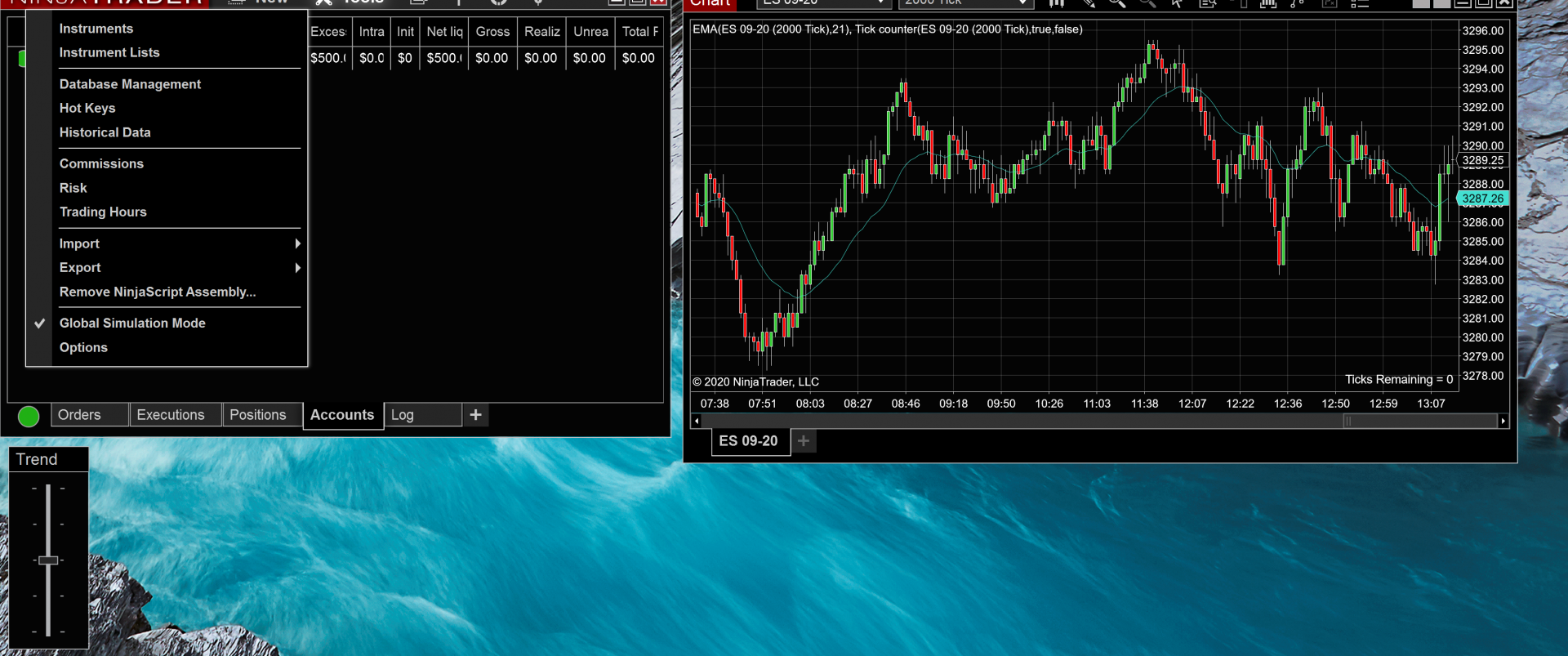Click the Realiz column header
1568x656 pixels.
(541, 32)
